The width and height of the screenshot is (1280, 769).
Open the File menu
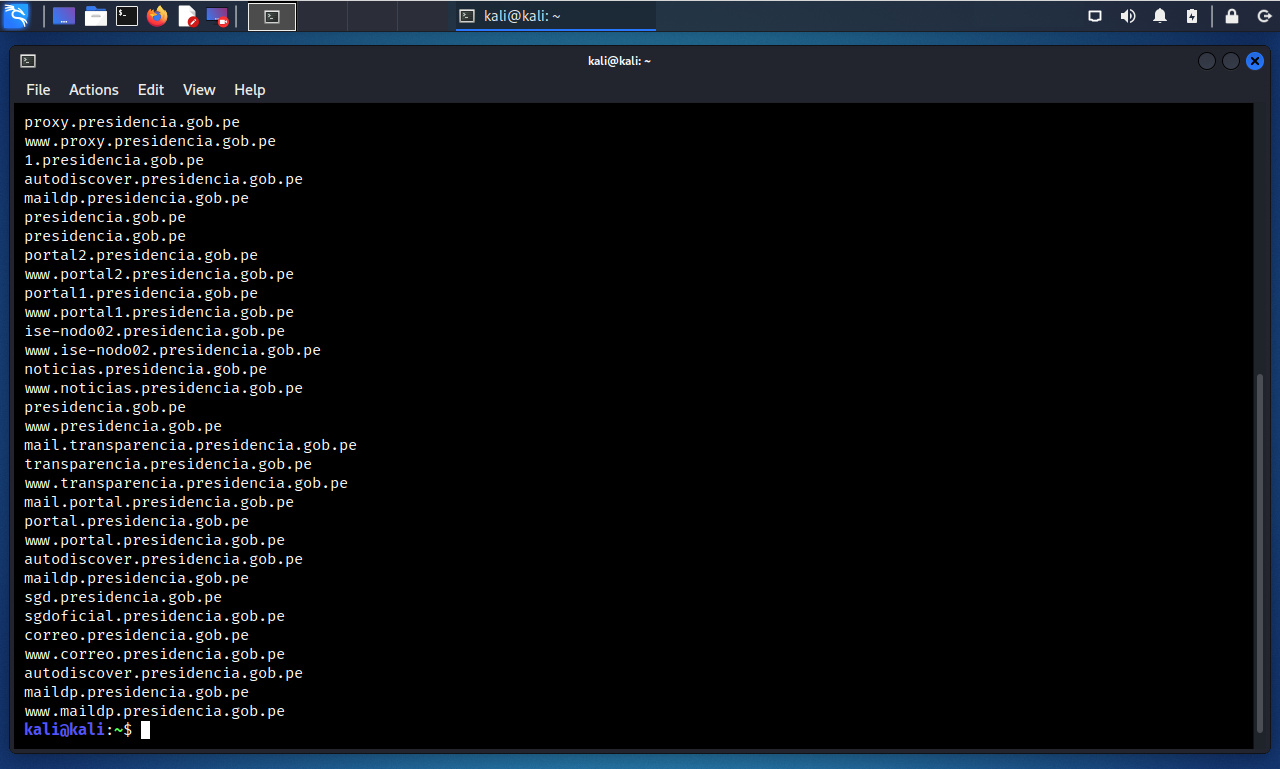coord(38,90)
